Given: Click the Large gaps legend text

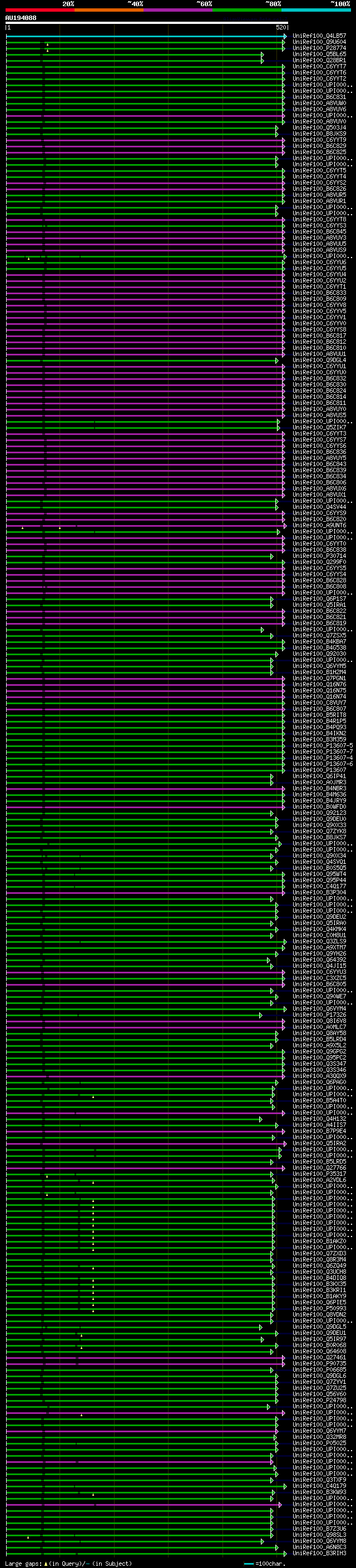Looking at the screenshot, I should pyautogui.click(x=68, y=1564).
